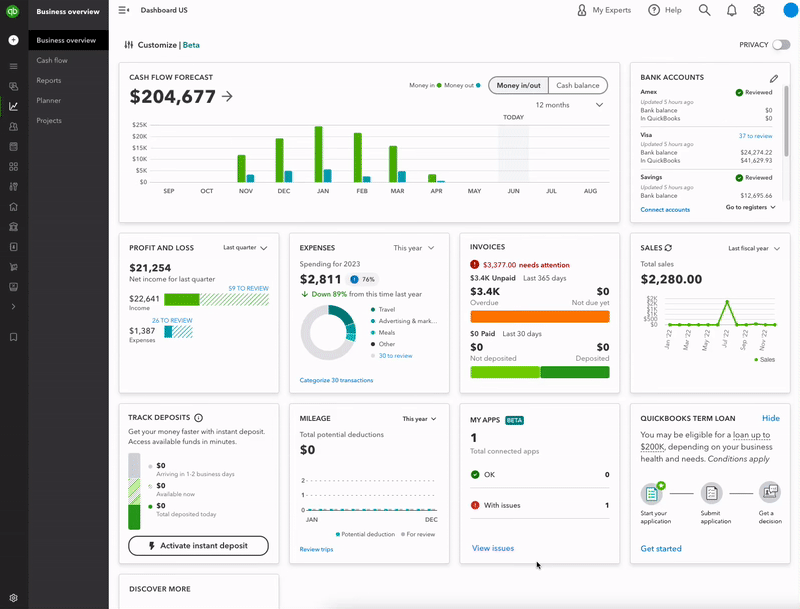Open Profit and Loss Last quarter dropdown
Viewport: 800px width, 609px height.
coord(245,248)
